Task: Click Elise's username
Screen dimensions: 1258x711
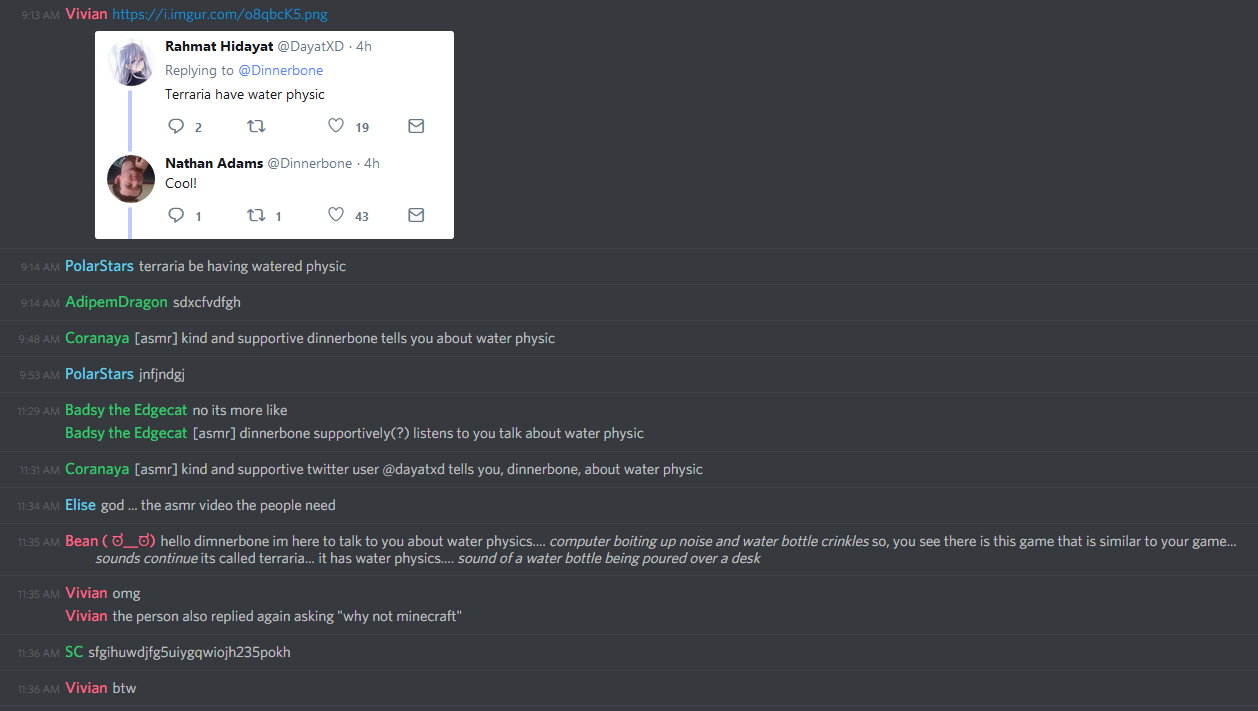Action: click(80, 505)
